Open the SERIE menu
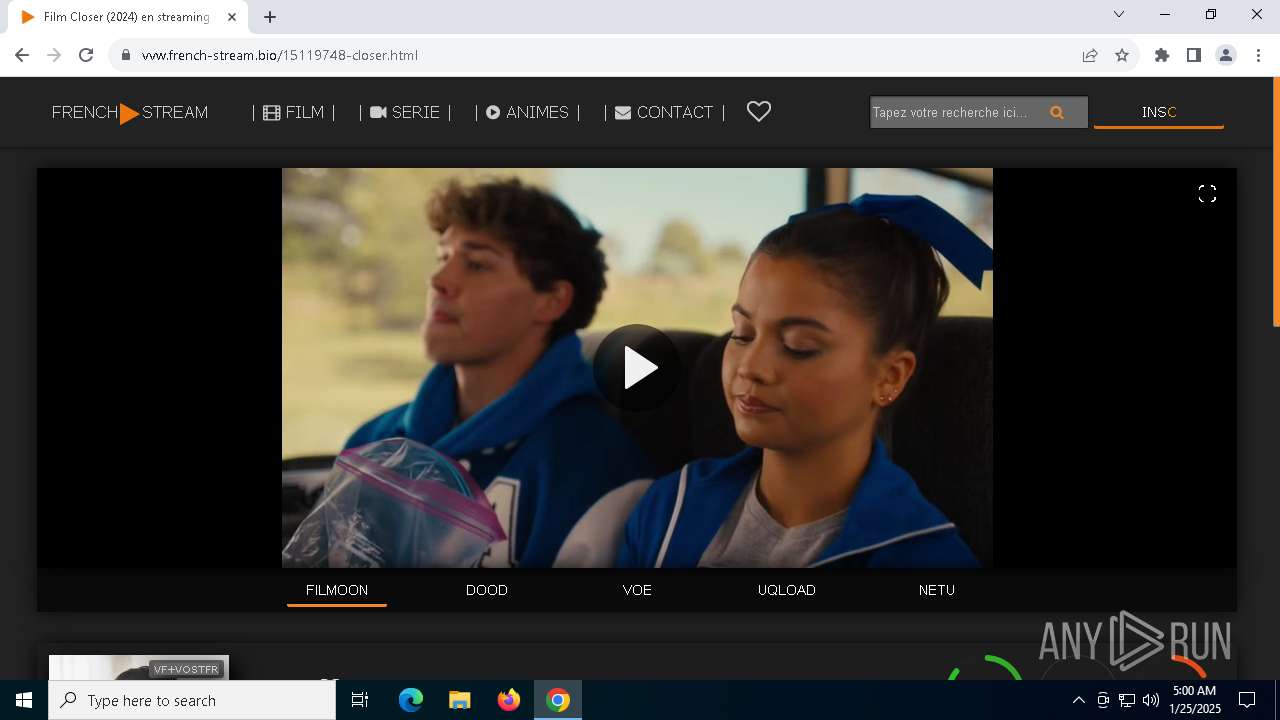 (405, 112)
